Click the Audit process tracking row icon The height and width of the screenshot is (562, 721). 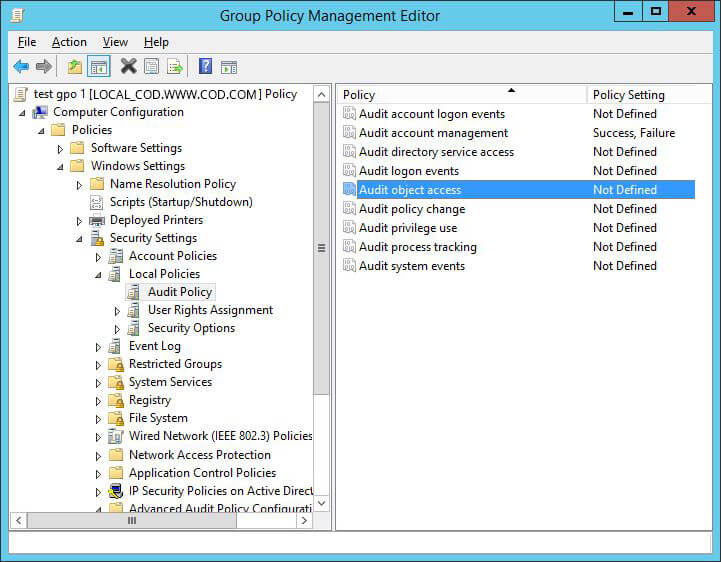point(349,247)
